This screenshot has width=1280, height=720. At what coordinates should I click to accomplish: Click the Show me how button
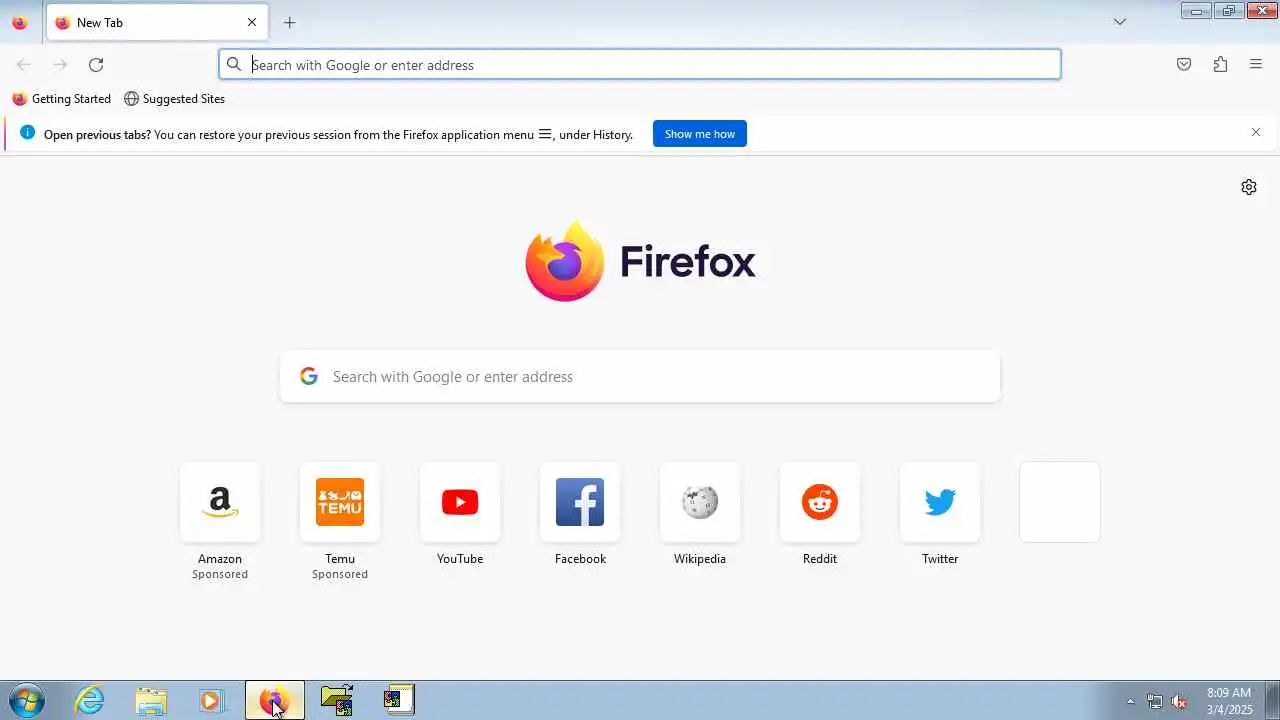700,134
